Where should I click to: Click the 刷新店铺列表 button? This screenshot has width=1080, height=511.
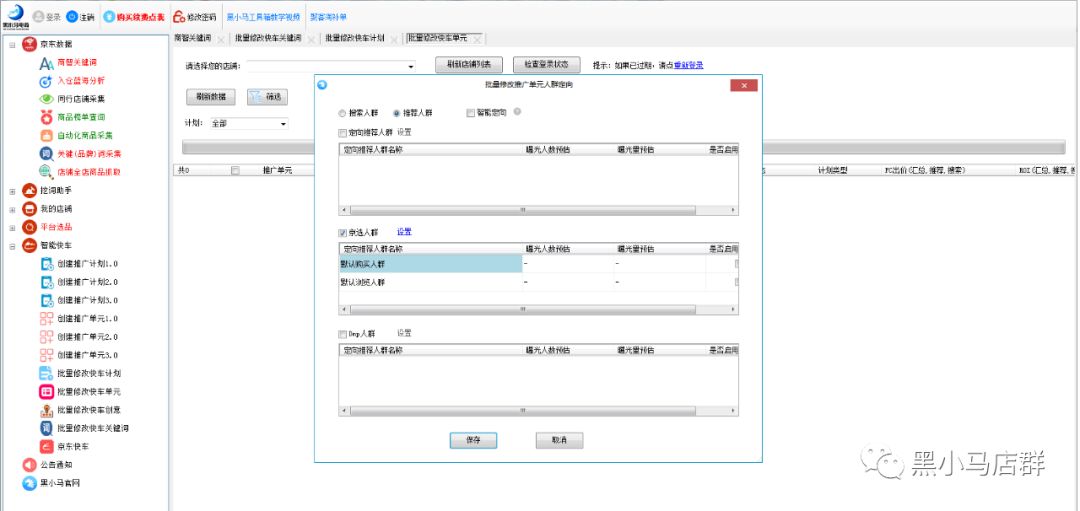click(469, 65)
